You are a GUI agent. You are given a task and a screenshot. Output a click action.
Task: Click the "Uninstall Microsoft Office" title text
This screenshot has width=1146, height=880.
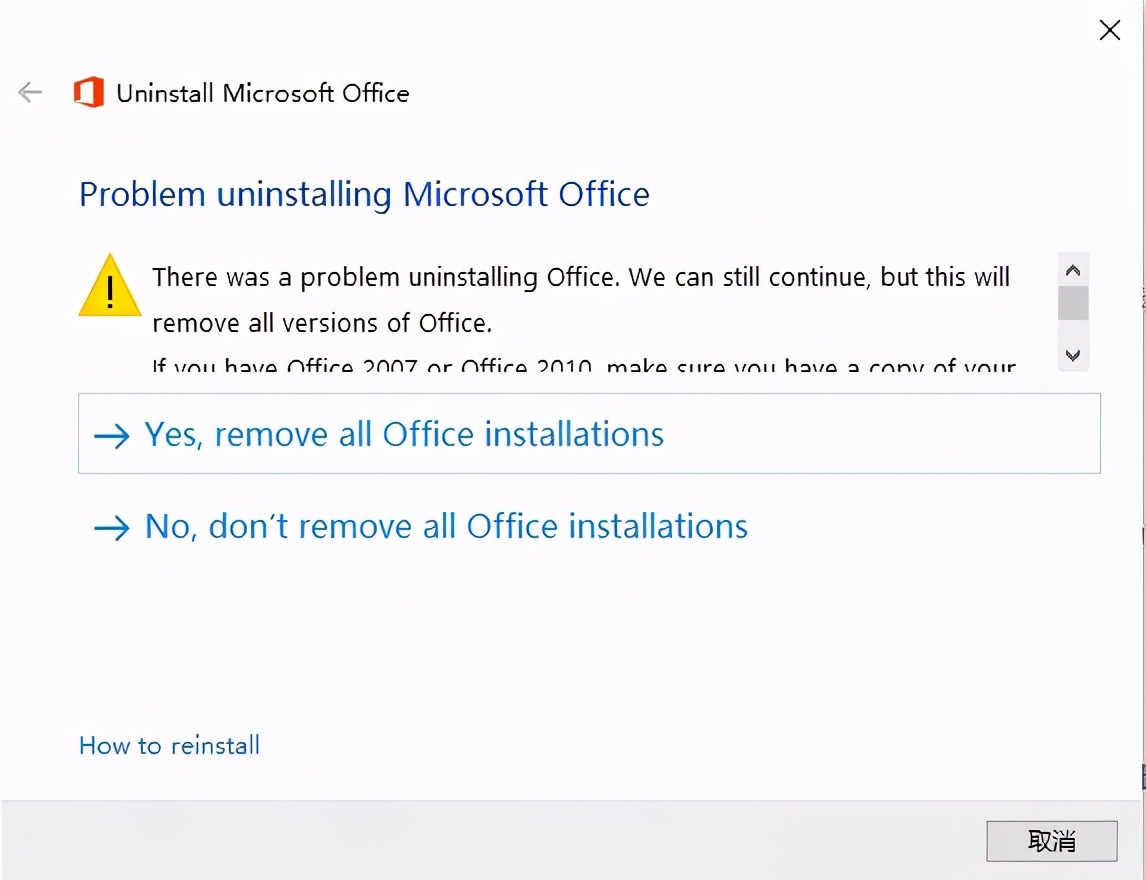click(x=263, y=93)
